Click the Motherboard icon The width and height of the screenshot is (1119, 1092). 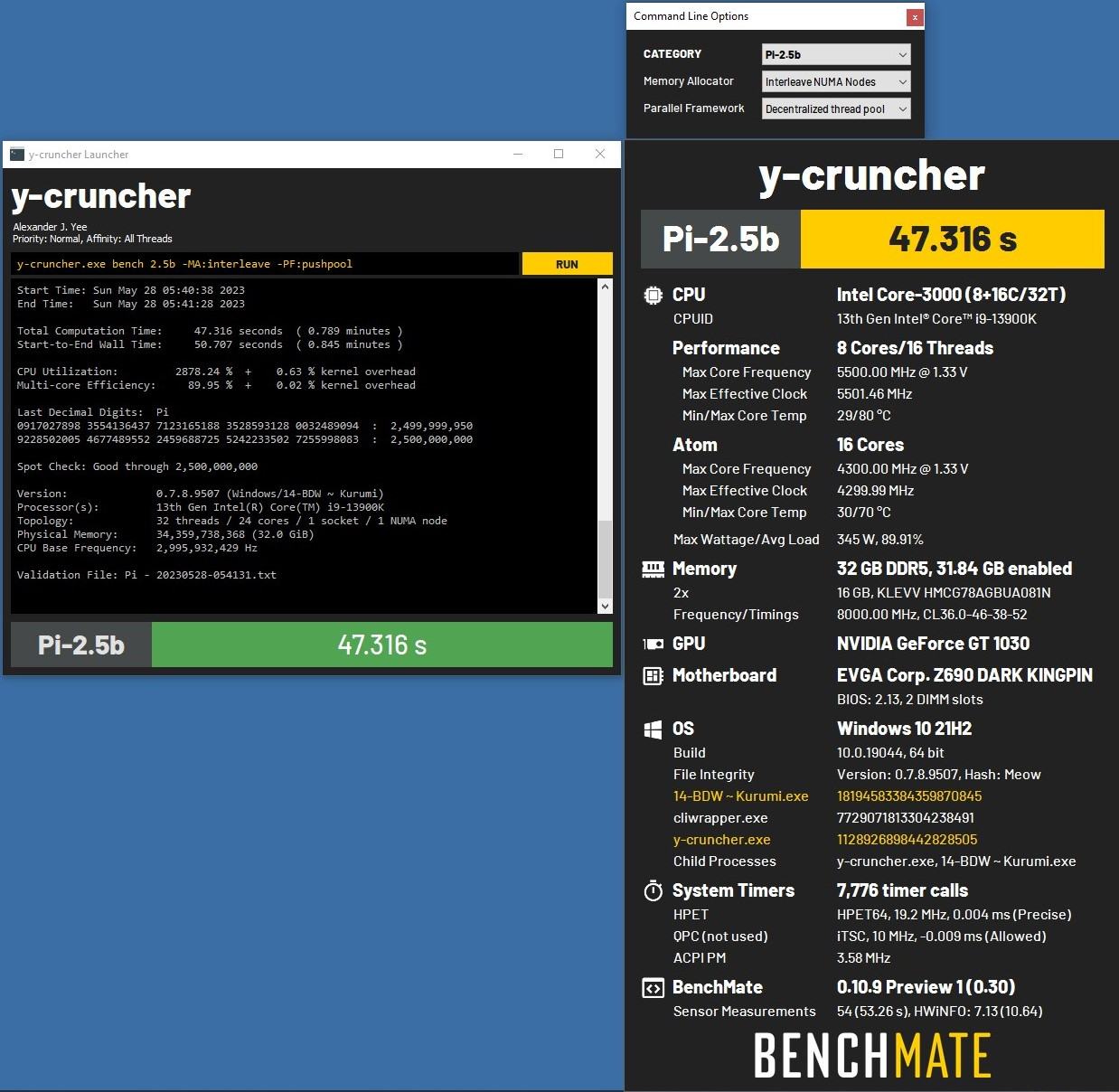[x=653, y=675]
